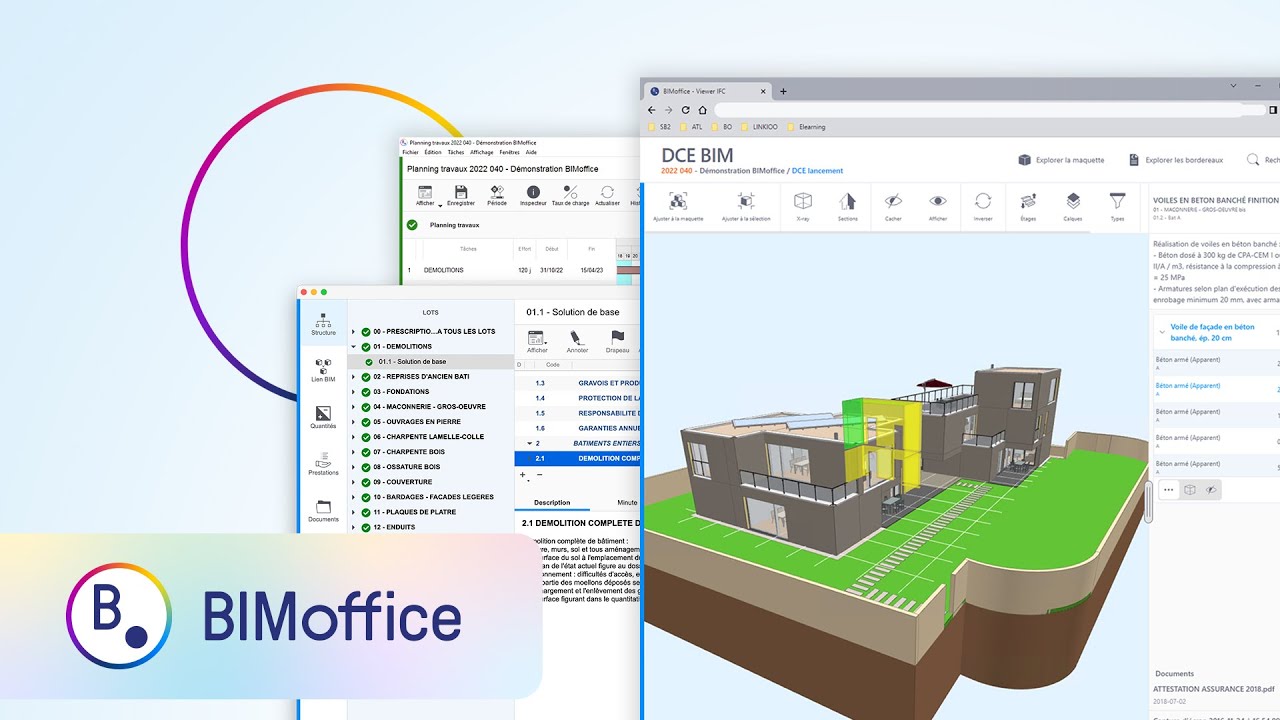Click Explorer la maquette link
The height and width of the screenshot is (720, 1280).
pyautogui.click(x=1061, y=160)
